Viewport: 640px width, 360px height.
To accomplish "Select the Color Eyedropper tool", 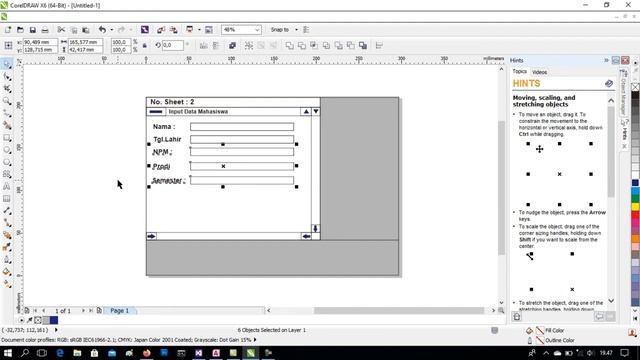I will (7, 247).
